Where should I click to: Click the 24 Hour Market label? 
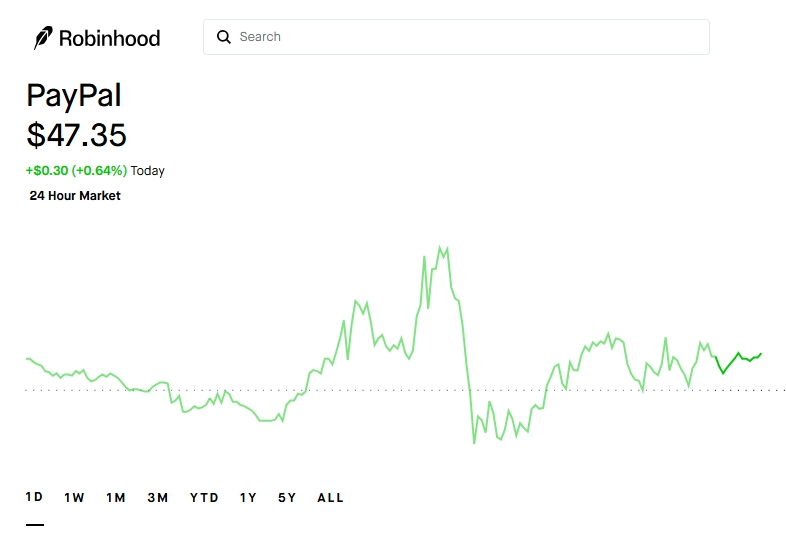[75, 196]
